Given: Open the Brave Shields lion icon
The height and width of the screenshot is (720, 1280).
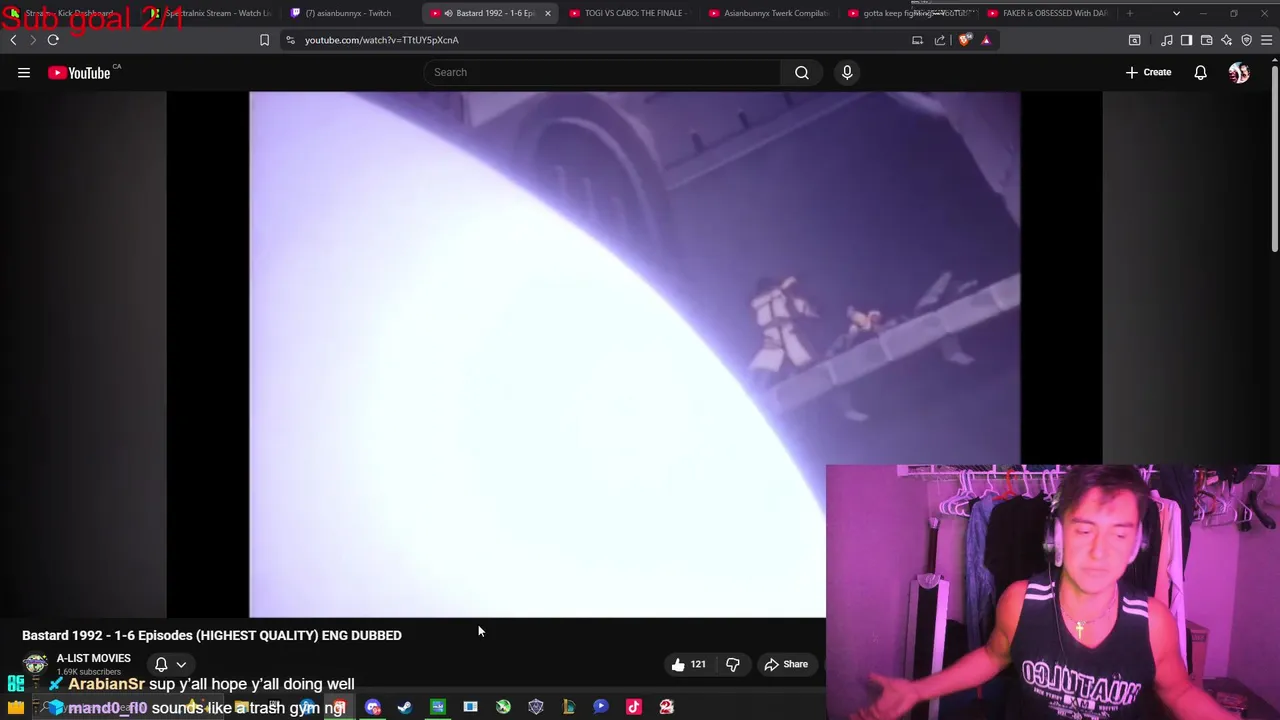Looking at the screenshot, I should 965,40.
